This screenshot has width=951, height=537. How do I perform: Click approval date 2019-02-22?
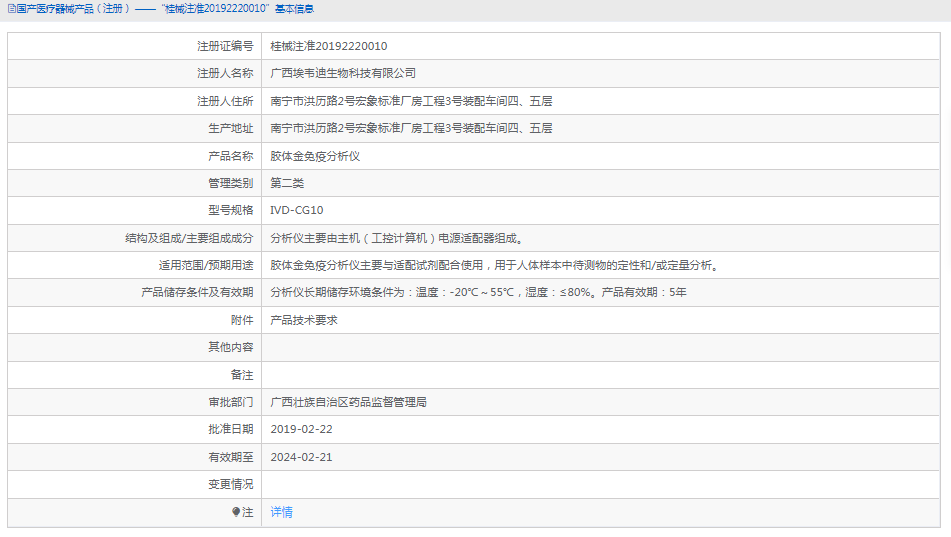301,430
